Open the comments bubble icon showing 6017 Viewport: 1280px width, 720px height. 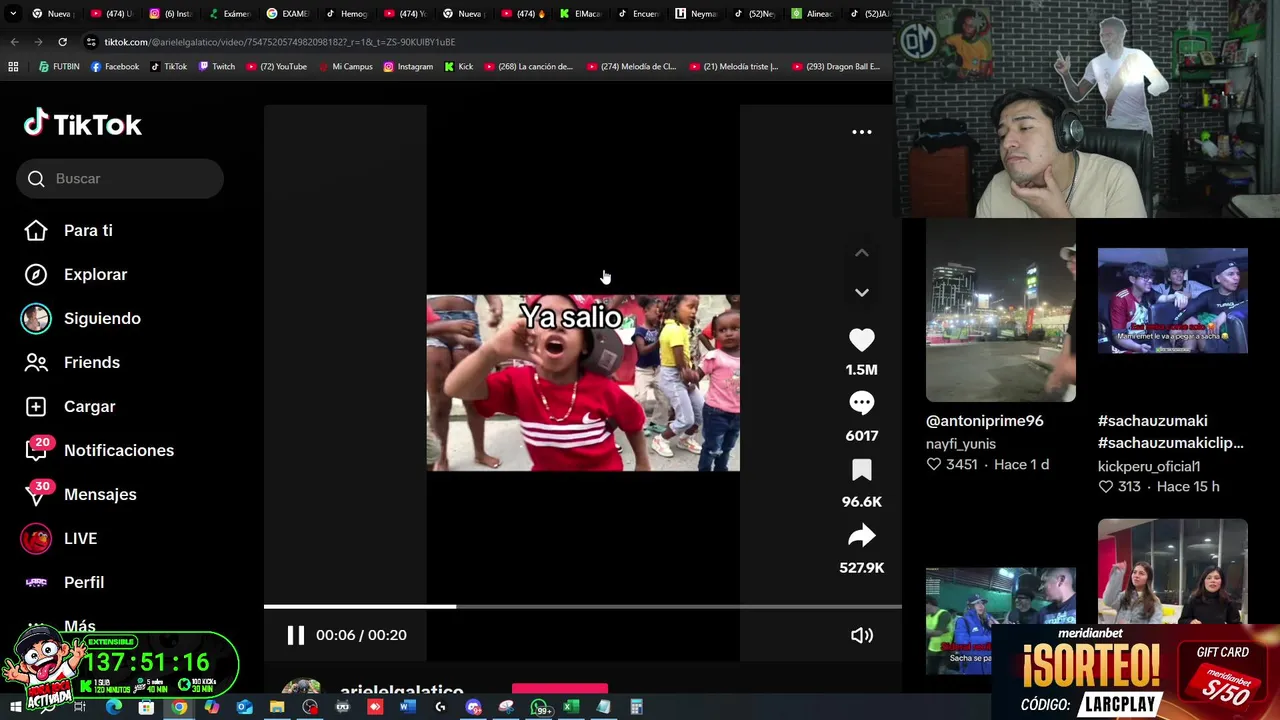861,403
